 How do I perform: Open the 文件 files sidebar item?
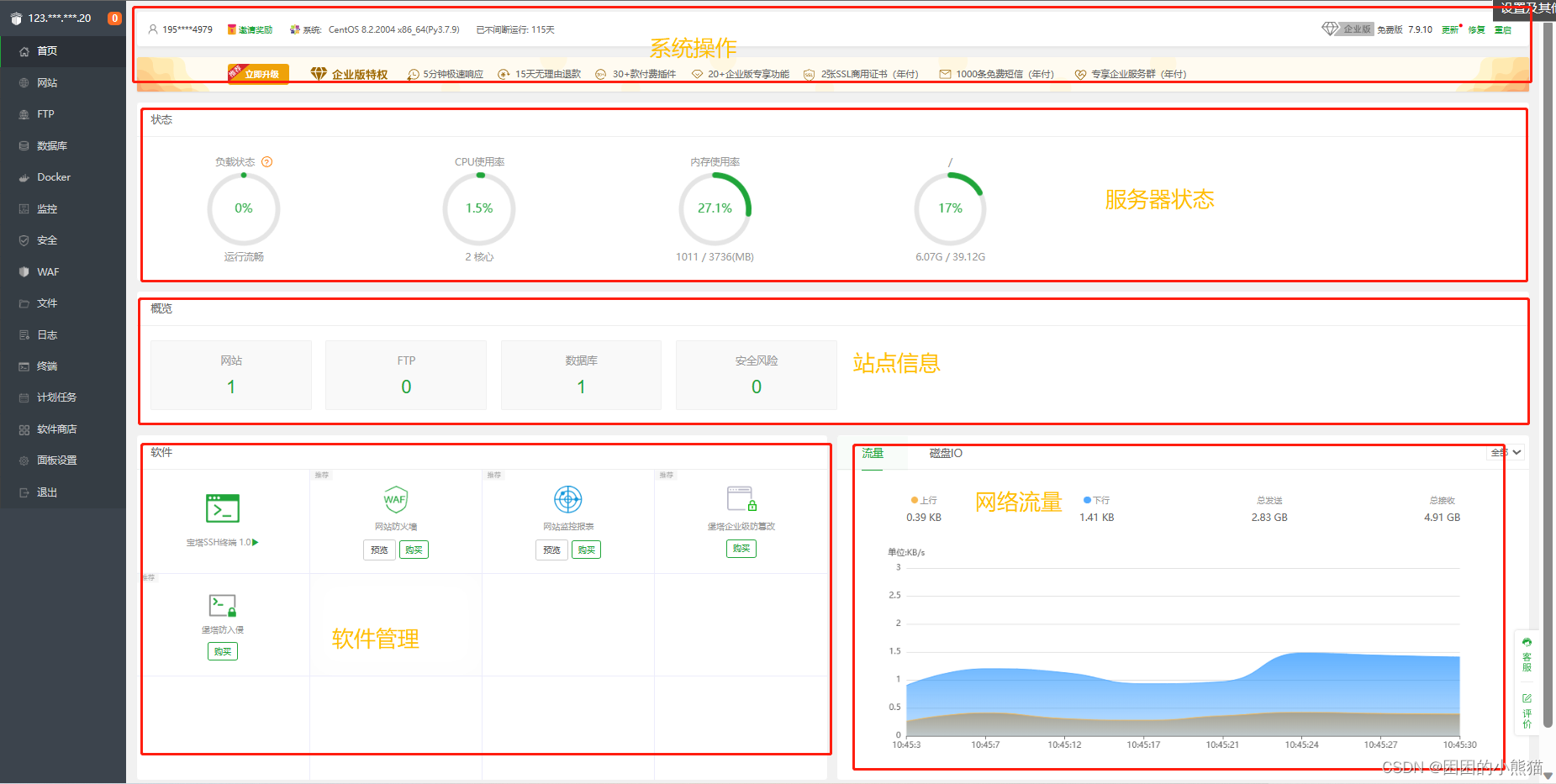click(x=63, y=303)
